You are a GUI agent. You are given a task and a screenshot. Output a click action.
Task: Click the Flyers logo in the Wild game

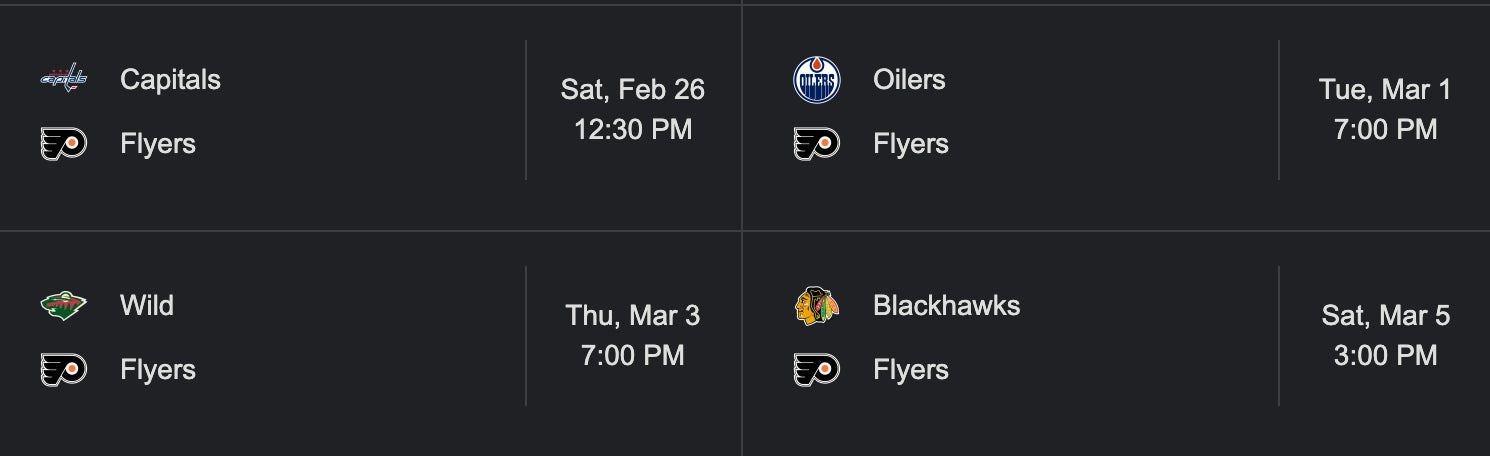[64, 370]
